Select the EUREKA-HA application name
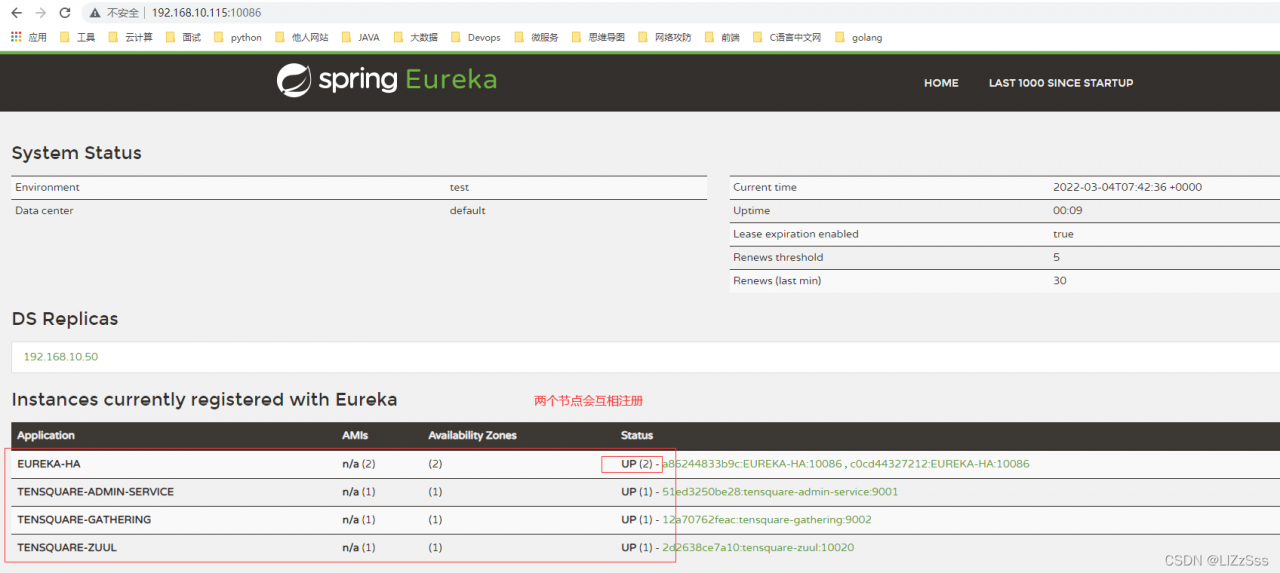 [x=49, y=464]
